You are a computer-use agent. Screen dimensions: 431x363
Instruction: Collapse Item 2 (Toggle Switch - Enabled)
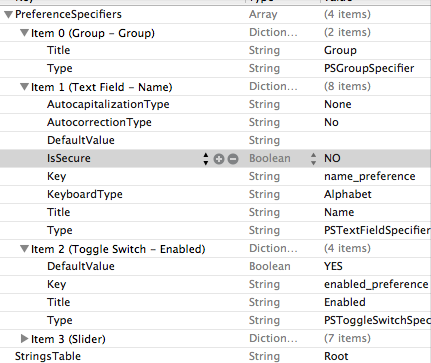(x=24, y=249)
